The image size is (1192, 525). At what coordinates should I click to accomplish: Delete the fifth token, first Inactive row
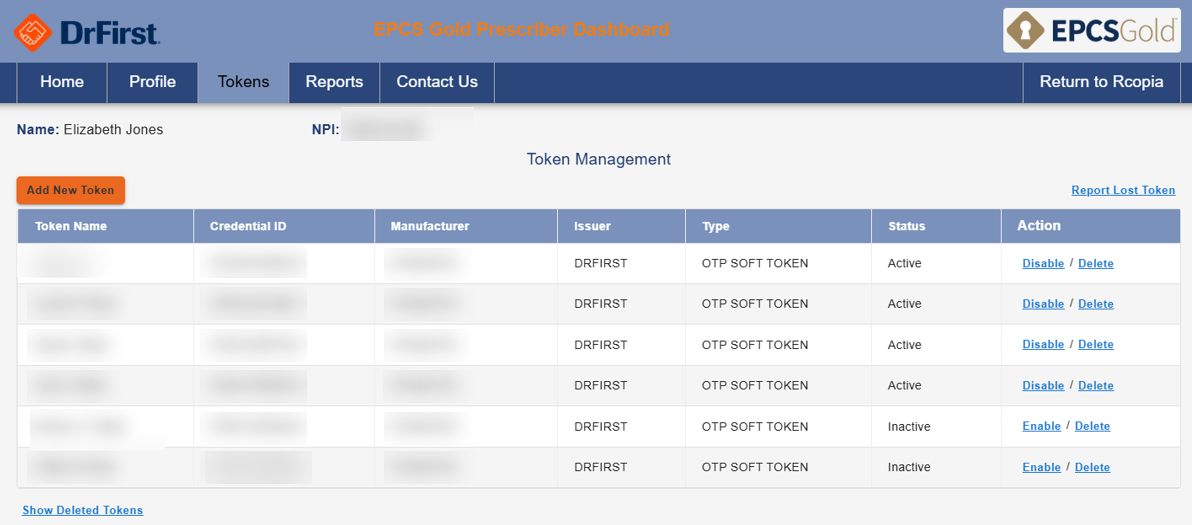click(x=1092, y=426)
